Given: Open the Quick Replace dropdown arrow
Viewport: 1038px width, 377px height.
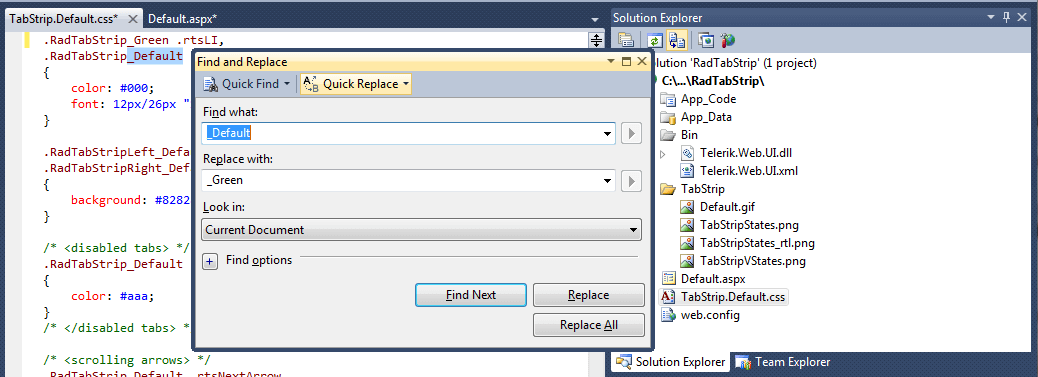Looking at the screenshot, I should tap(405, 84).
